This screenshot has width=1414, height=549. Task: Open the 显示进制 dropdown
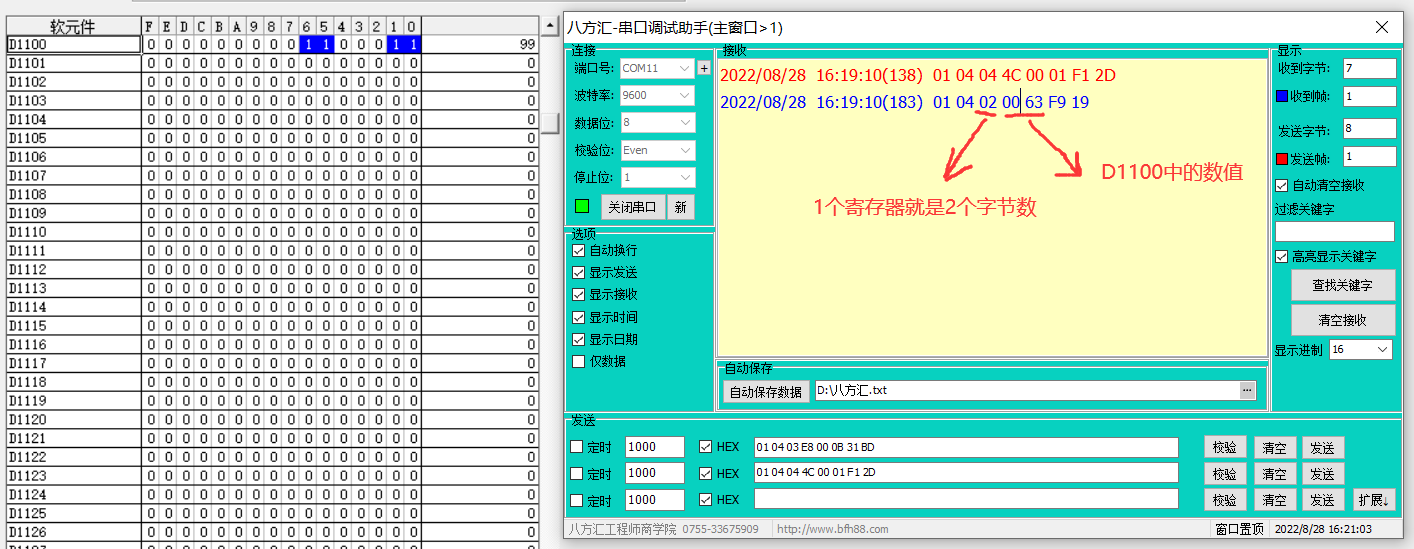pos(1360,349)
